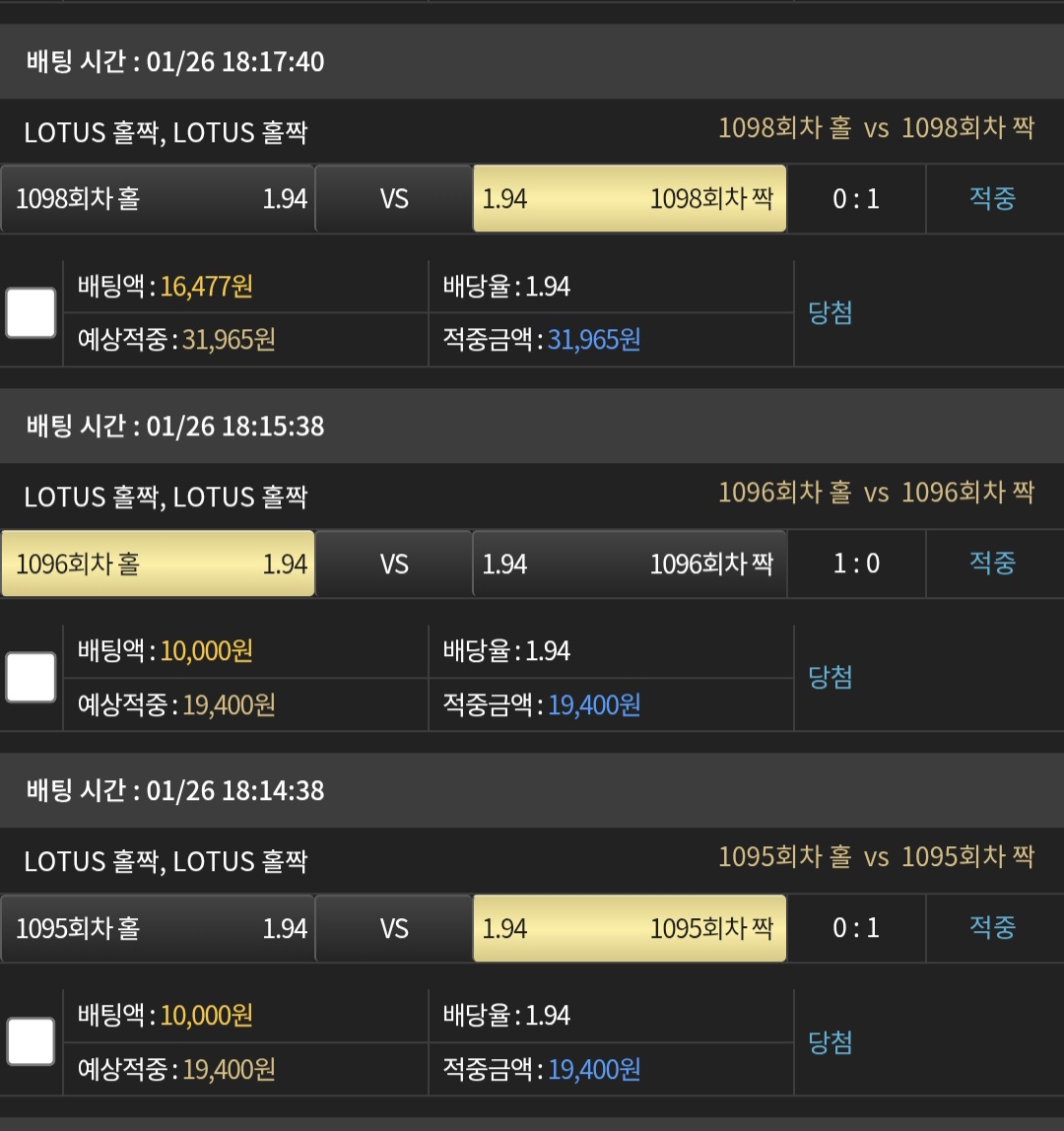Select the highlighted 1095회차 짝 button
The height and width of the screenshot is (1131, 1064).
pos(630,928)
